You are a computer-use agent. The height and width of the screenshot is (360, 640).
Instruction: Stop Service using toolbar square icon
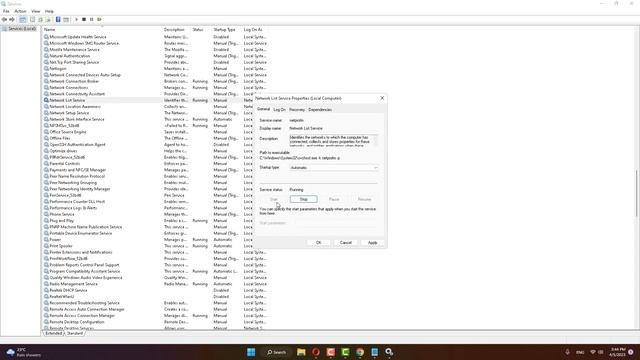(x=84, y=20)
